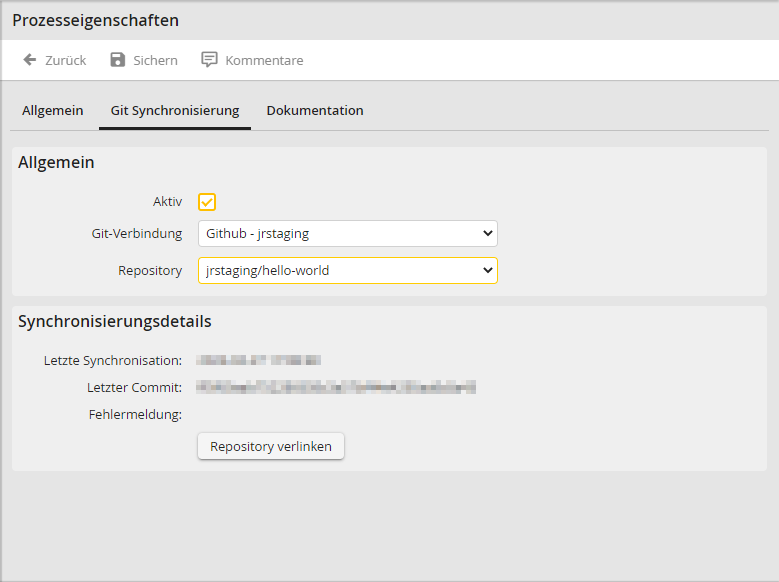This screenshot has height=582, width=779.
Task: Click the Synchronisierungsdetails section heading
Action: click(x=115, y=322)
